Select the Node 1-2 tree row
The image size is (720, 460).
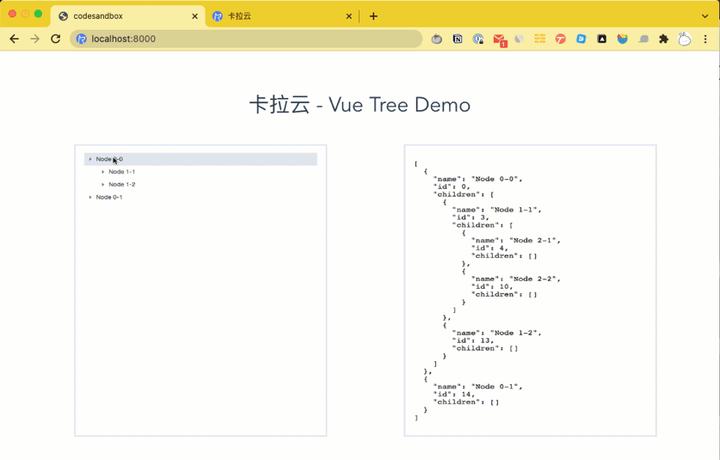207,185
